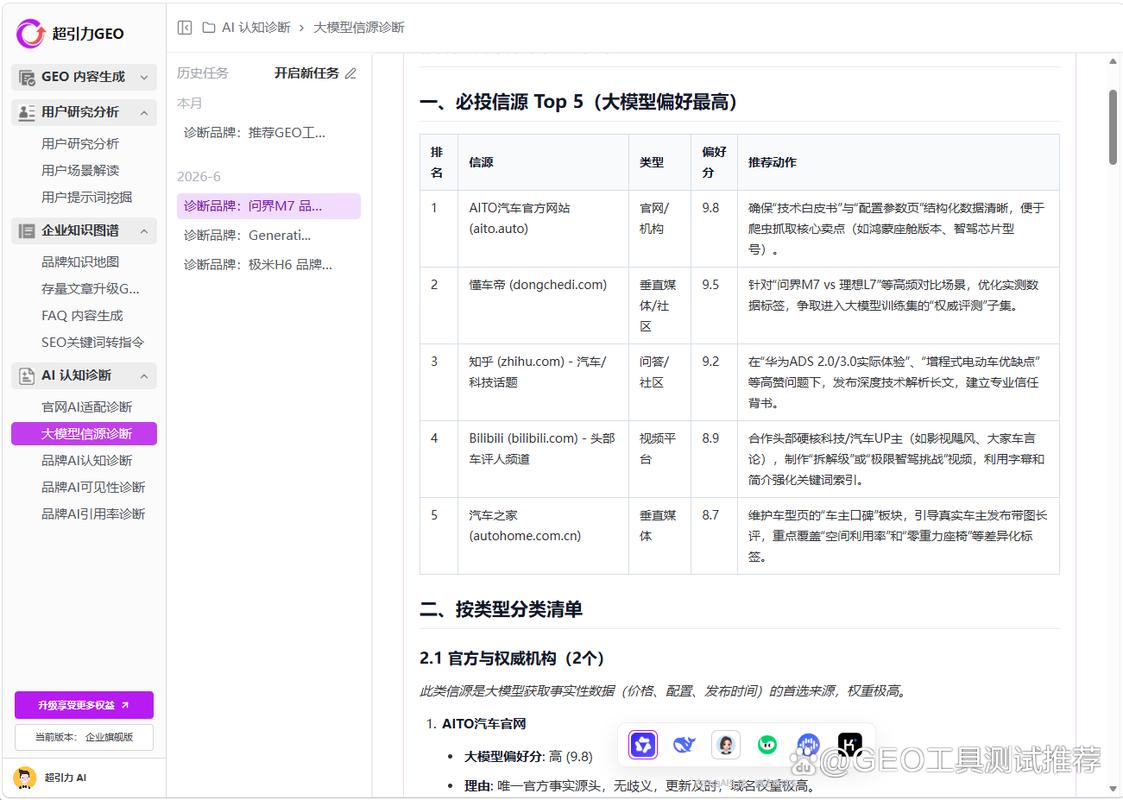Click the 2026-6 group label in history
Image resolution: width=1123 pixels, height=800 pixels.
(x=198, y=177)
